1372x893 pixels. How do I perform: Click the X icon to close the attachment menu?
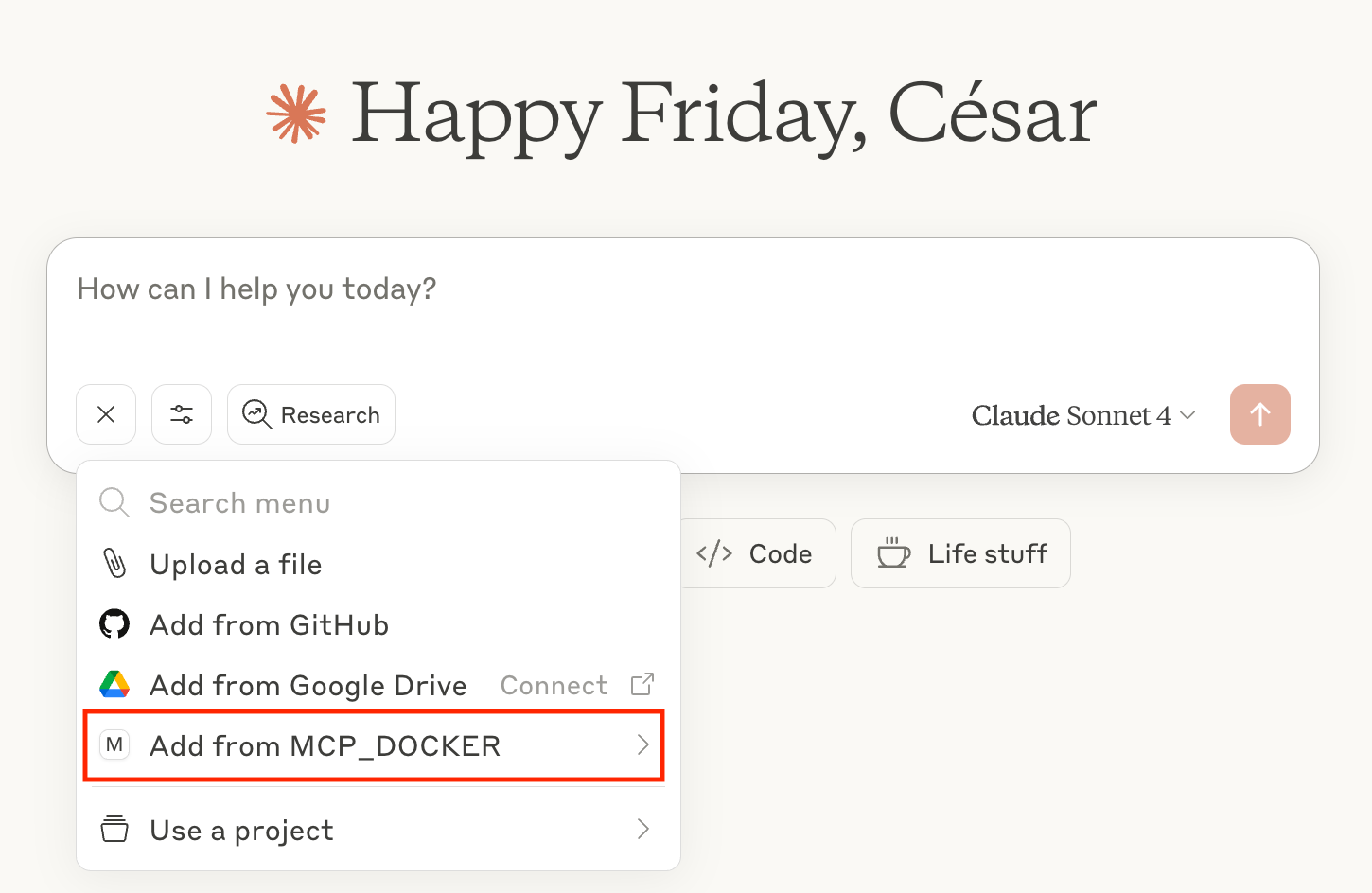coord(106,414)
